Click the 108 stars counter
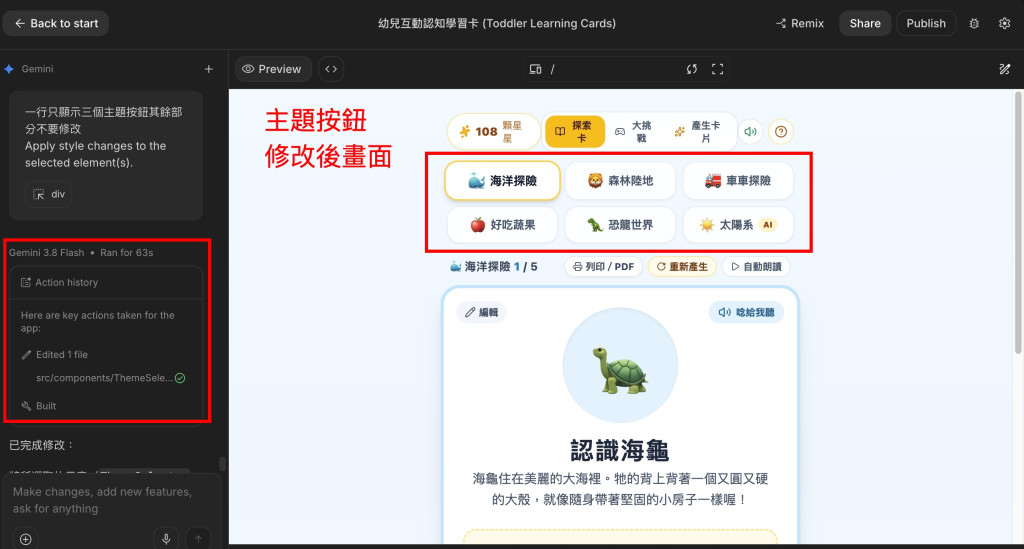Viewport: 1024px width, 549px height. tap(494, 132)
